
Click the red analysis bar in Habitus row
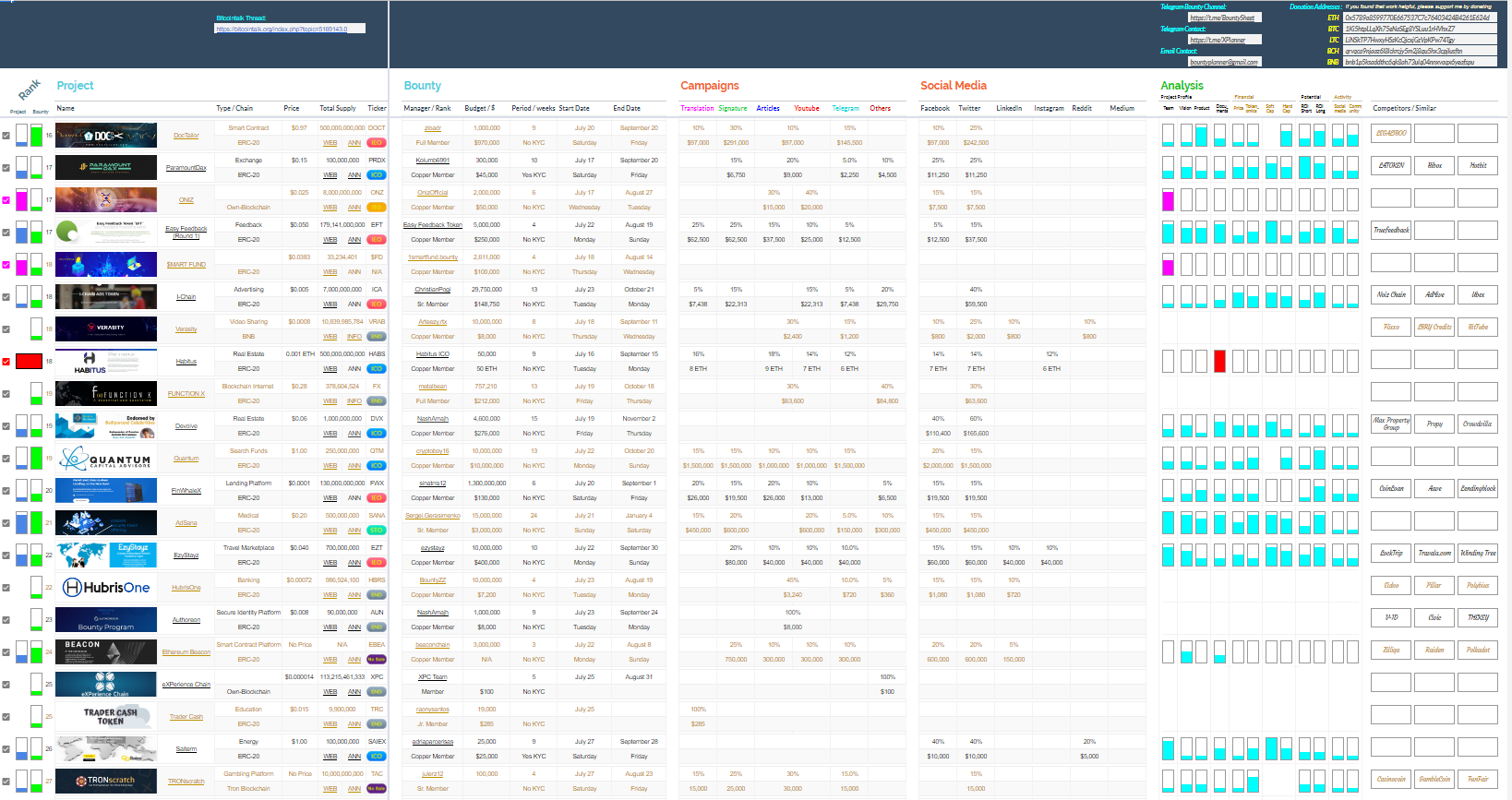tap(1219, 362)
